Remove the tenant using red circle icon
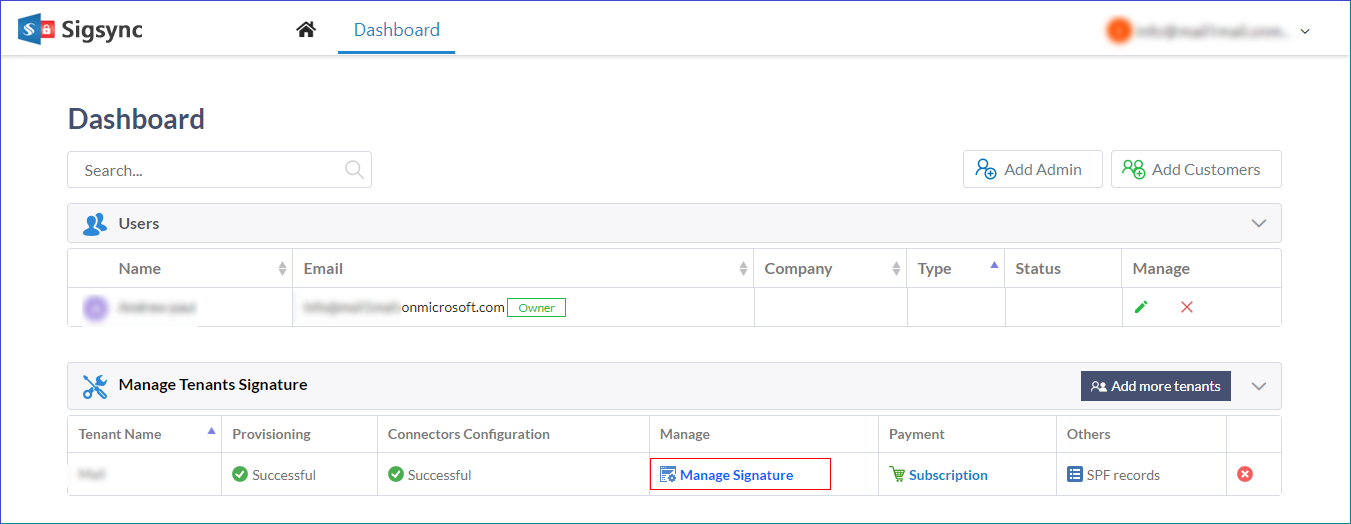Screen dimensions: 1351x524 [x=1245, y=474]
